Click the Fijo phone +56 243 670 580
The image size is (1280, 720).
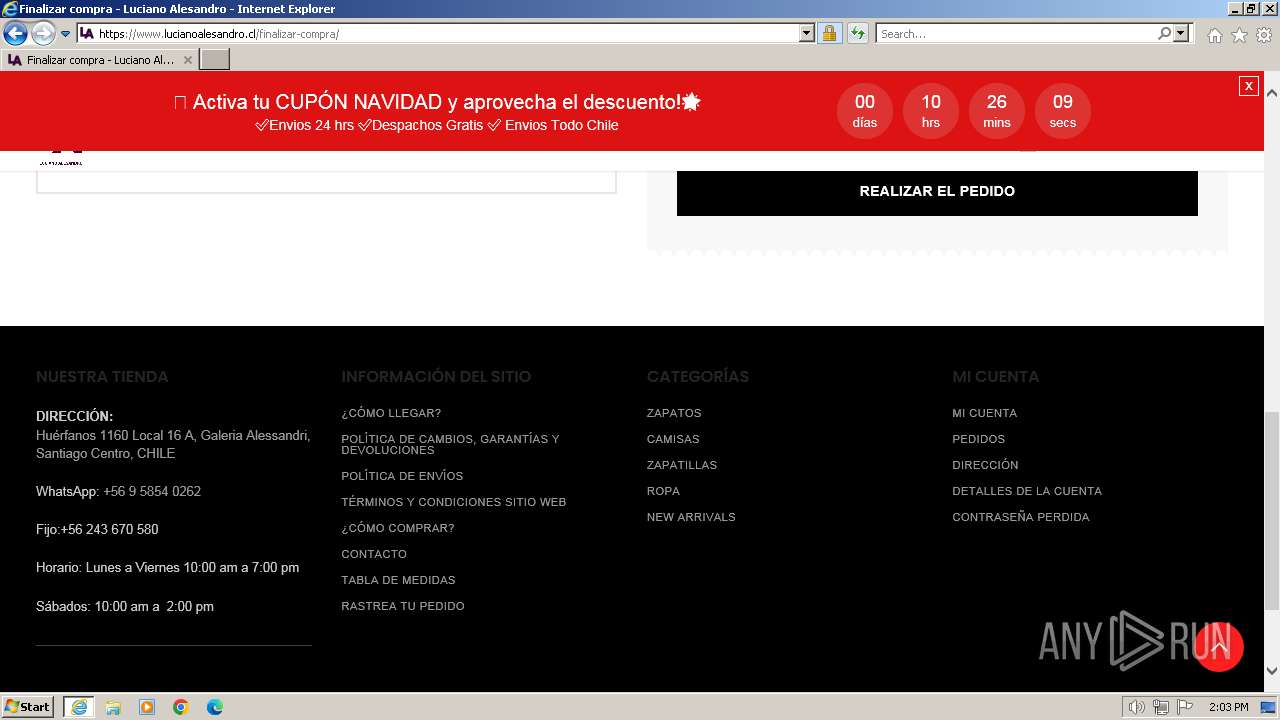(109, 529)
